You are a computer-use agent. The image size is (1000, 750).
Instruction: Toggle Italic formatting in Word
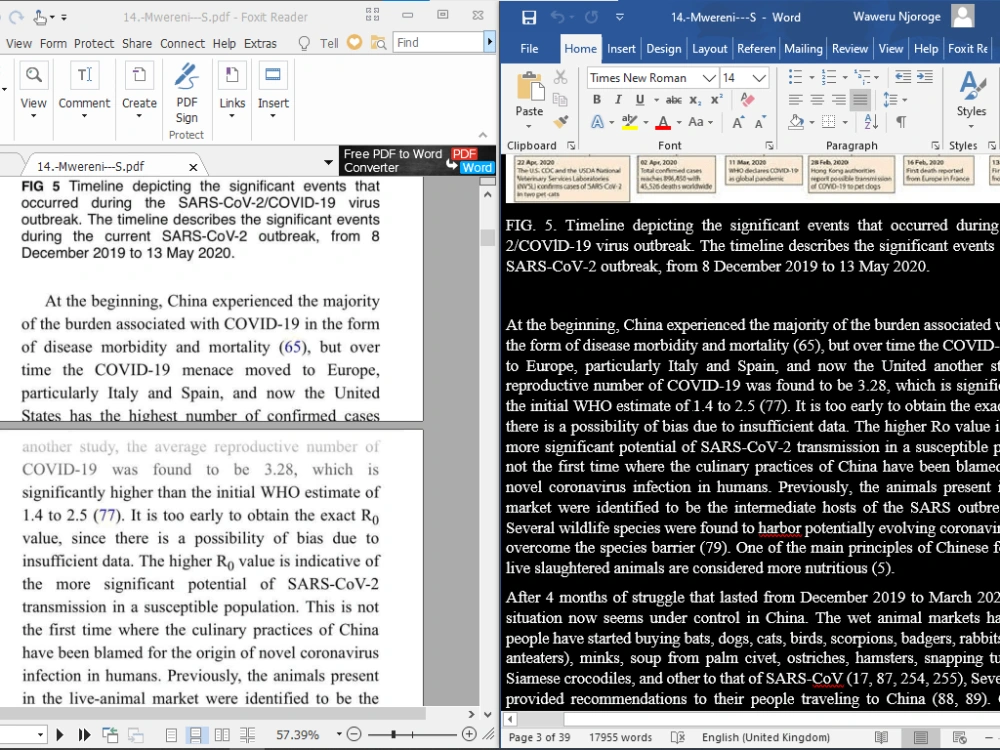[618, 99]
